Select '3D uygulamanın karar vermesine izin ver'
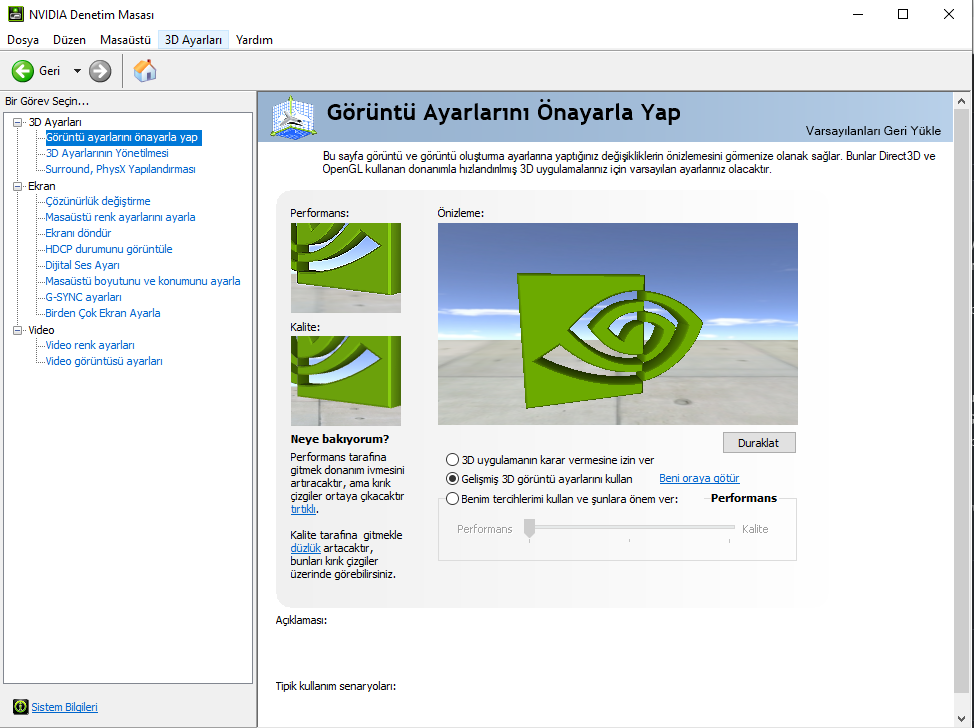974x728 pixels. [452, 460]
